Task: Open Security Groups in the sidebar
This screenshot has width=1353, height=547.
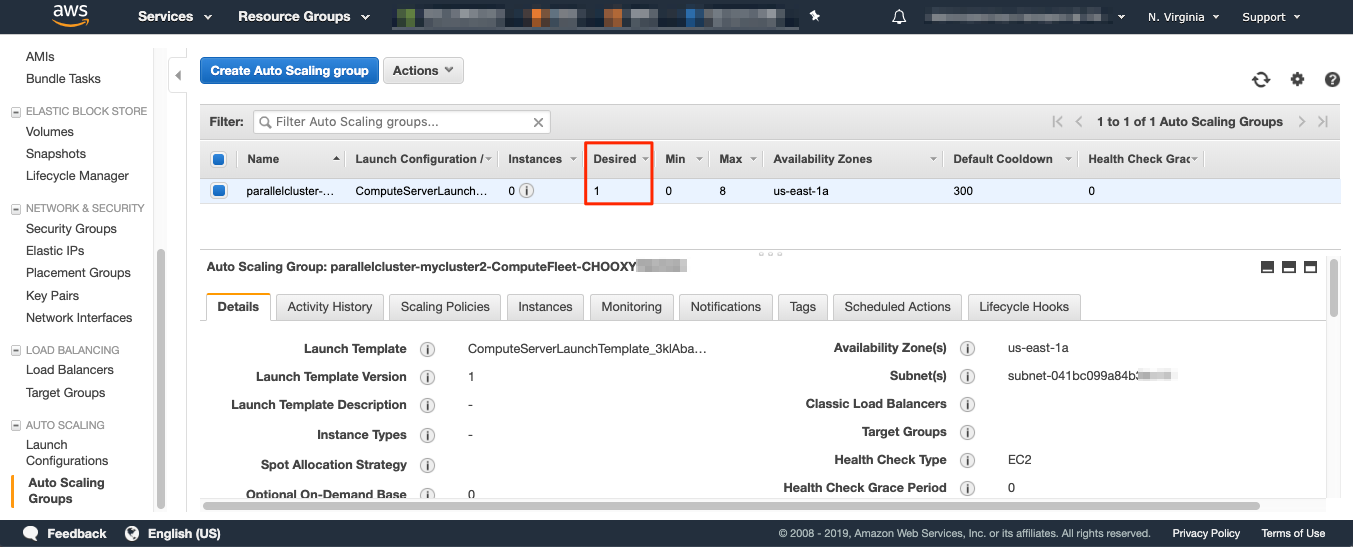Action: click(71, 229)
